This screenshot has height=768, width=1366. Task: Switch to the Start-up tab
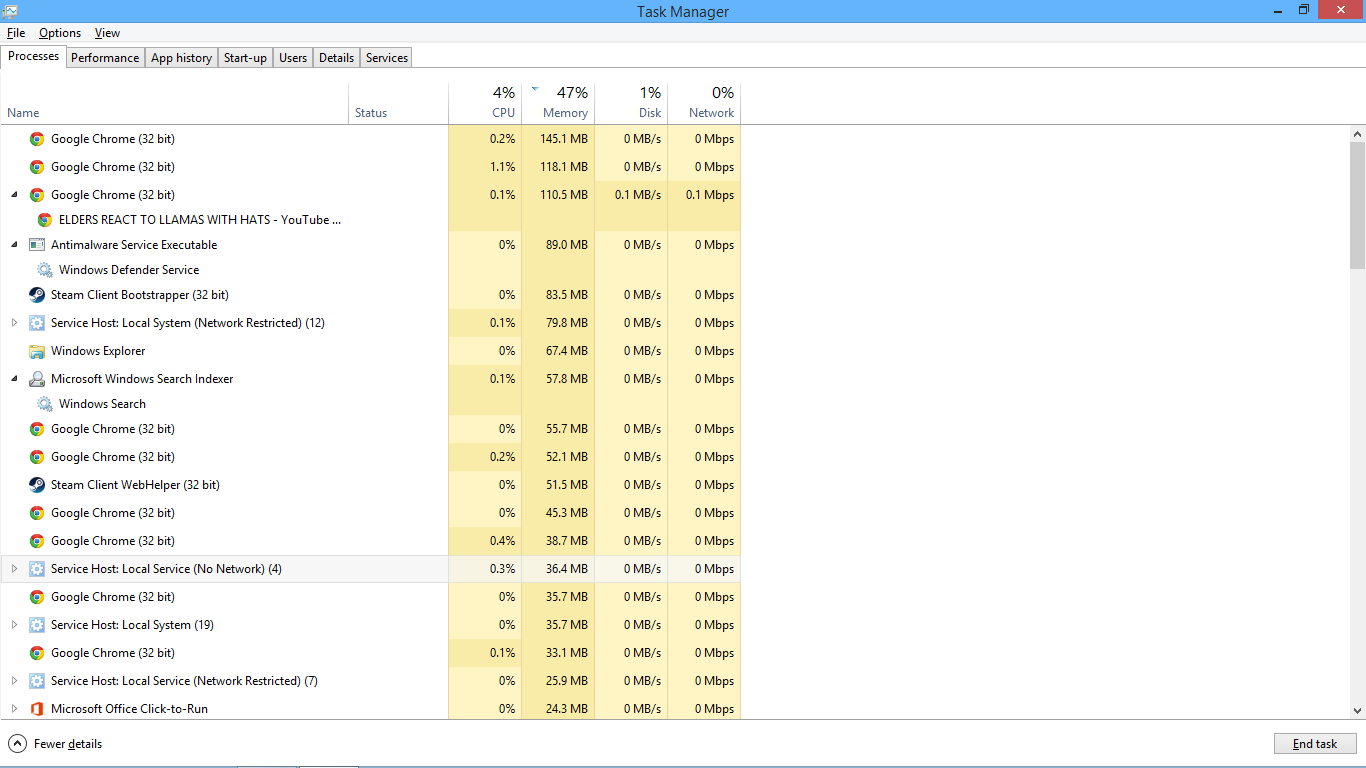click(x=245, y=58)
